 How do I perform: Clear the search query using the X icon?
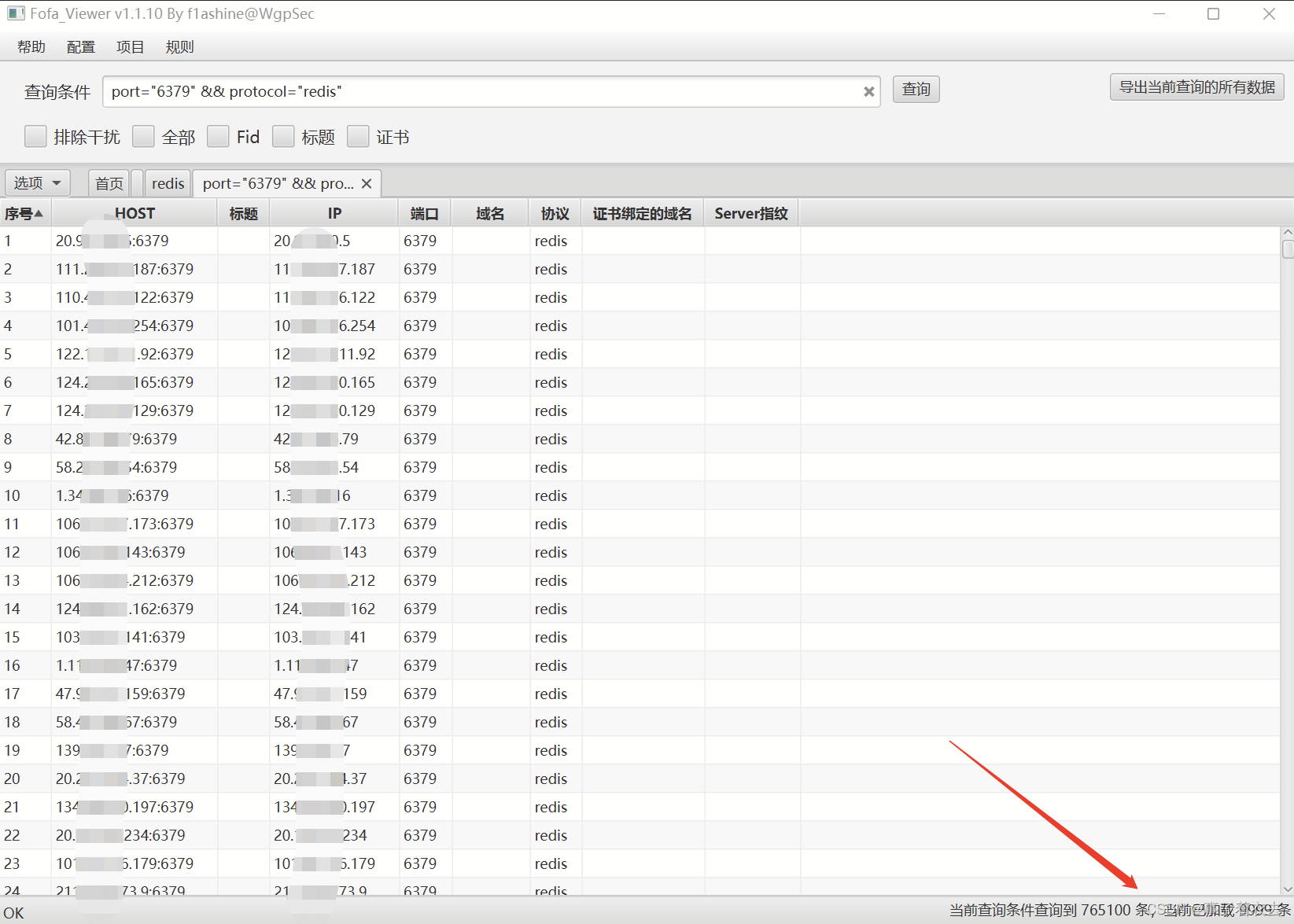click(868, 91)
